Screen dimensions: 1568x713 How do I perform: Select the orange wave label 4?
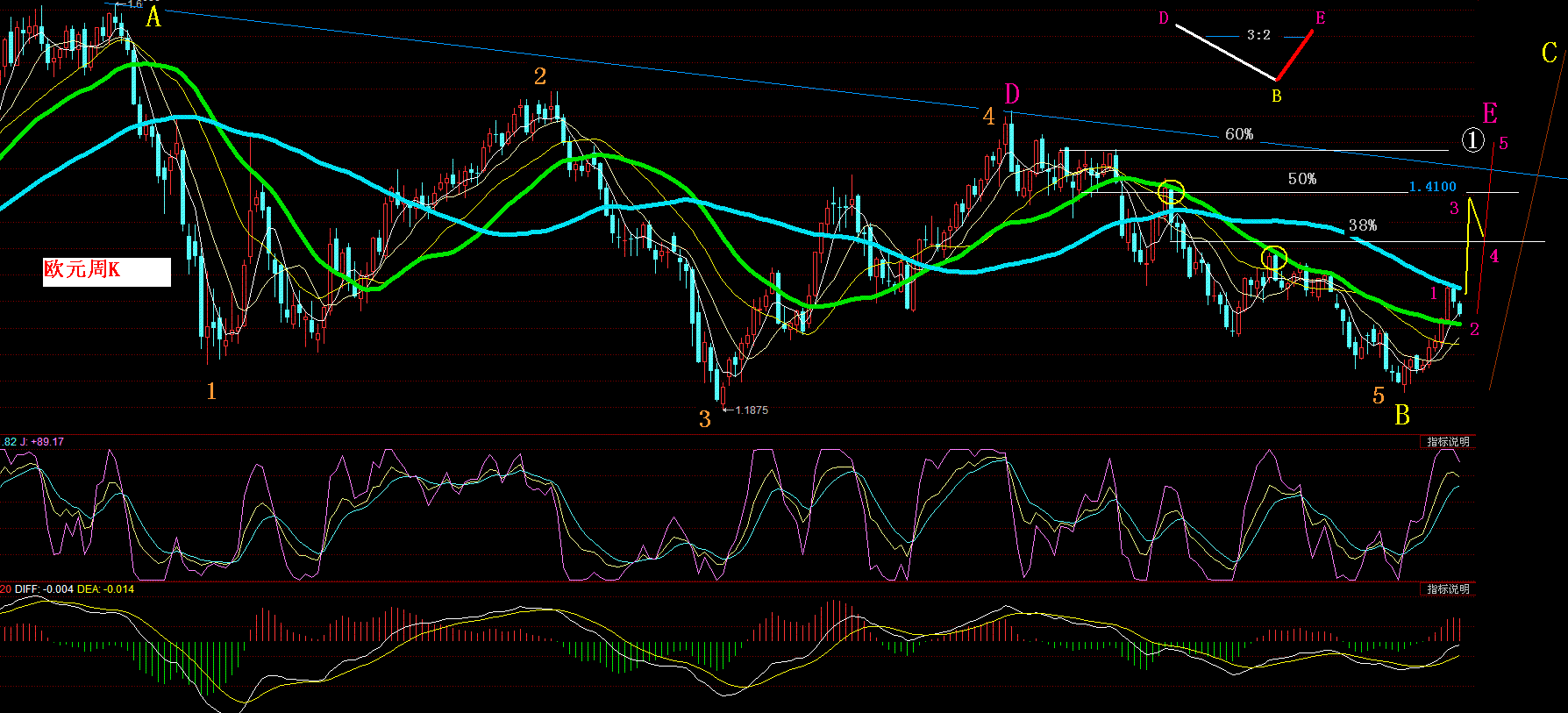(x=989, y=116)
